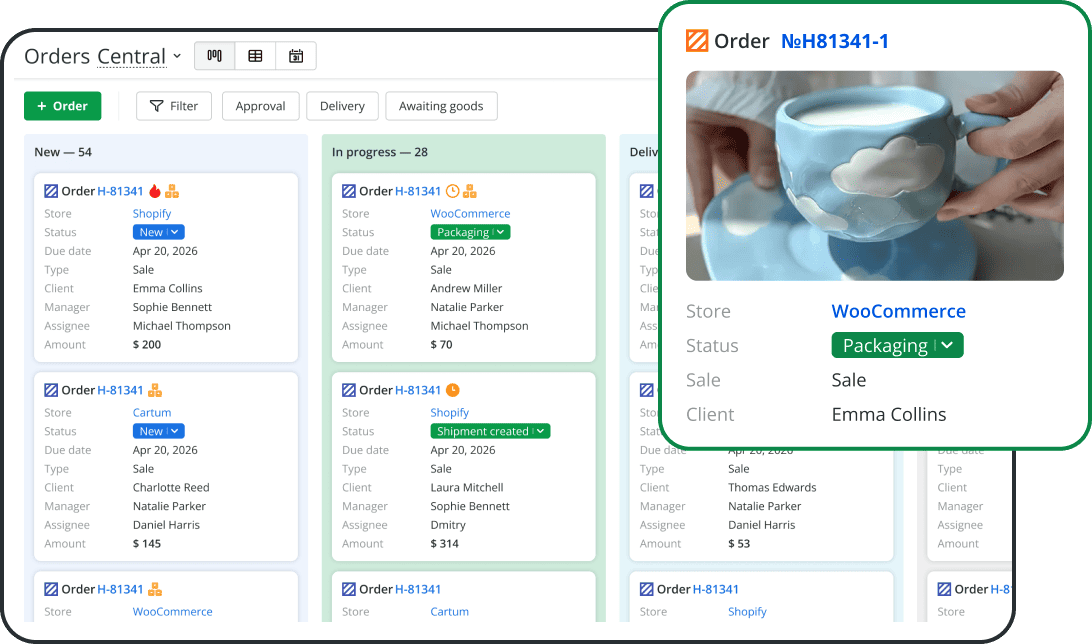Select the New — 54 column header
The height and width of the screenshot is (644, 1092).
(63, 152)
